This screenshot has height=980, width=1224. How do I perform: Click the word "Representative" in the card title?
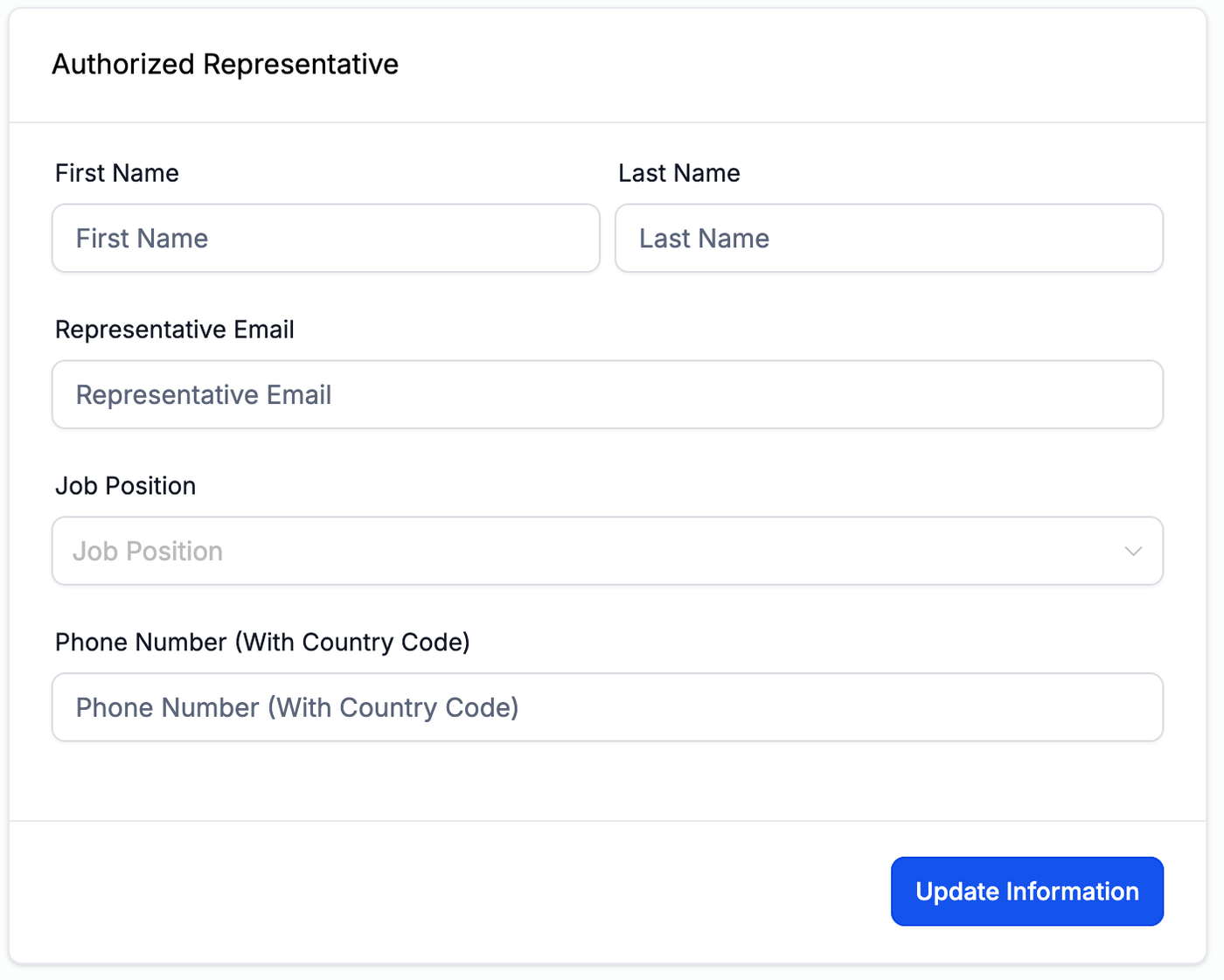301,65
